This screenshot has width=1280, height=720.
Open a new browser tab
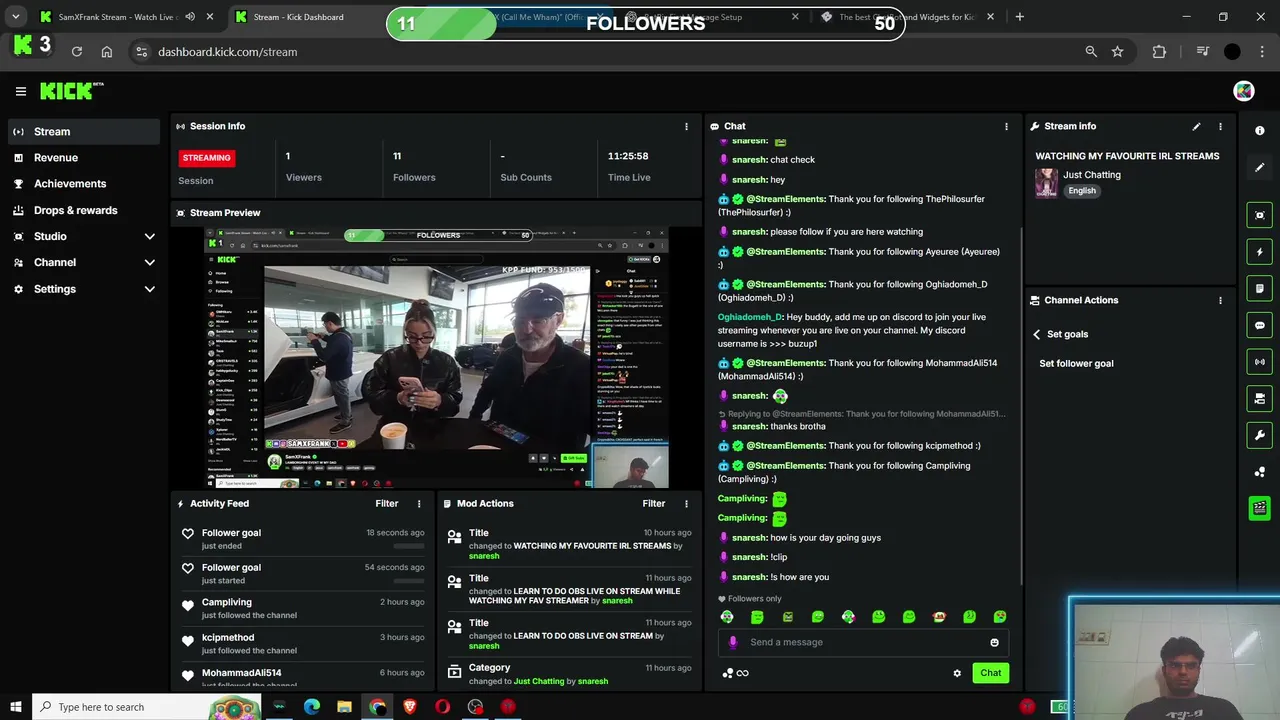click(1019, 17)
